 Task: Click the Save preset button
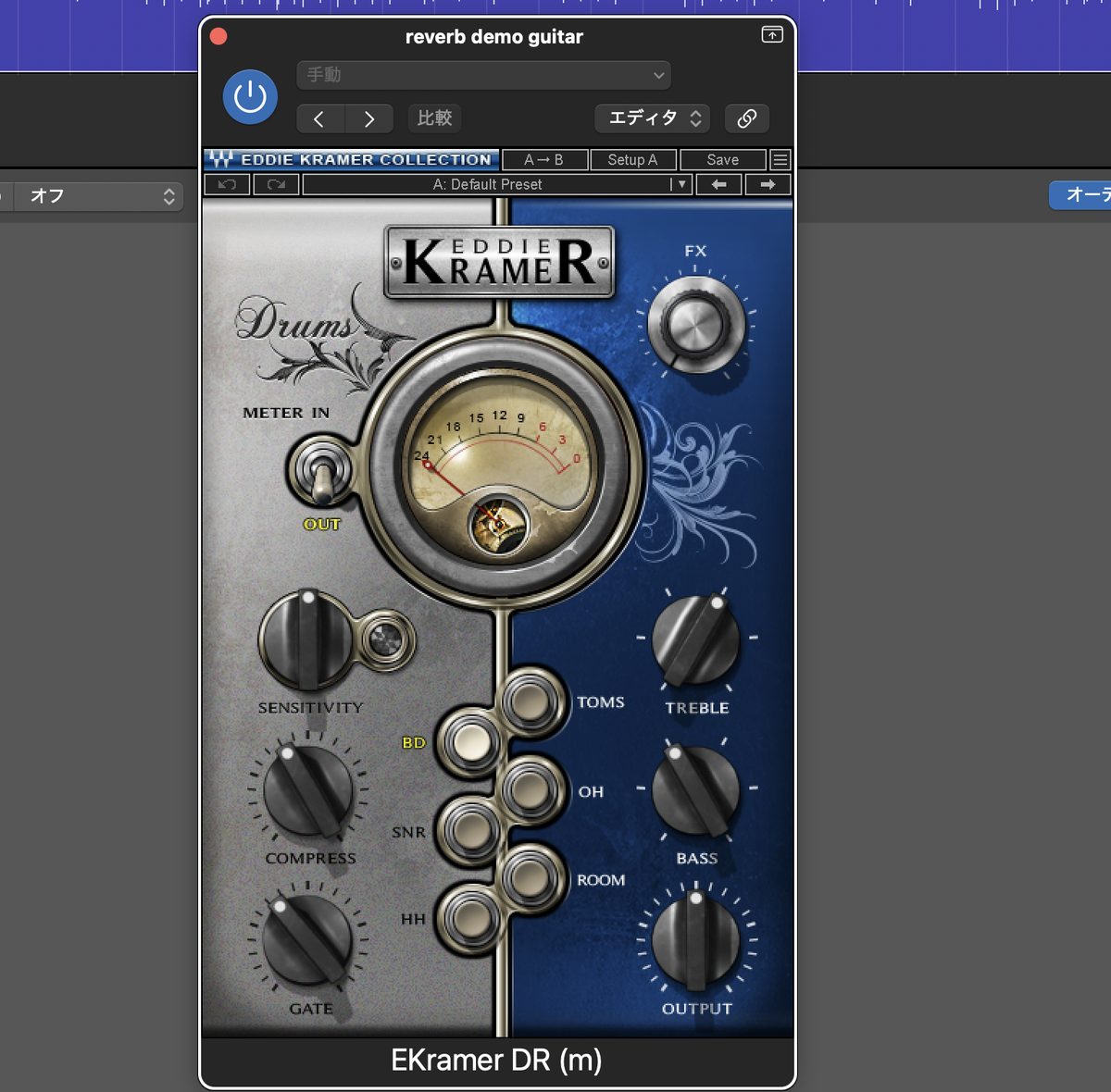click(x=723, y=159)
